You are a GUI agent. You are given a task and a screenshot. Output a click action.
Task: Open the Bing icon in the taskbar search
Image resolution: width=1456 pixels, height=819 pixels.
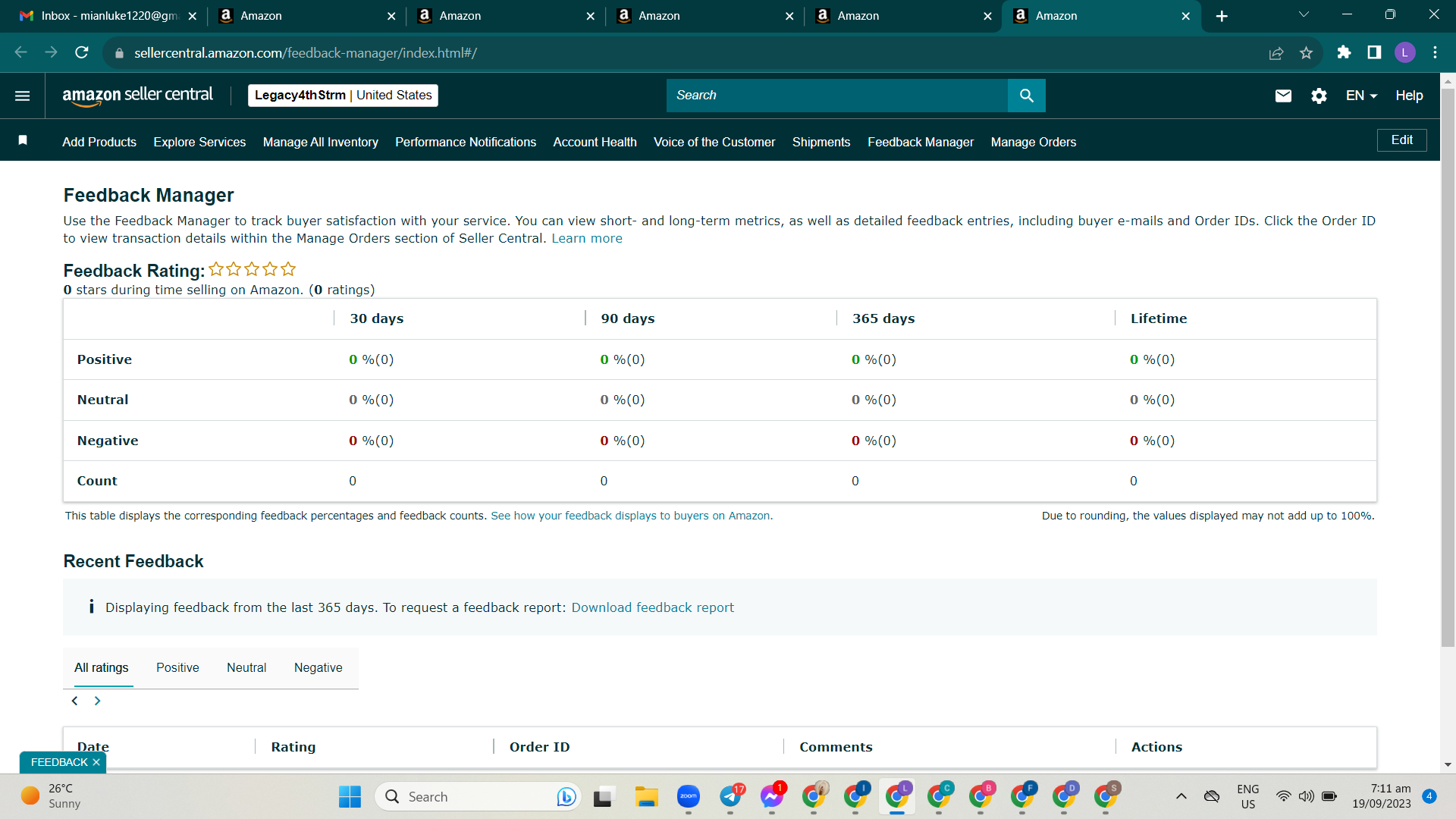click(x=566, y=796)
